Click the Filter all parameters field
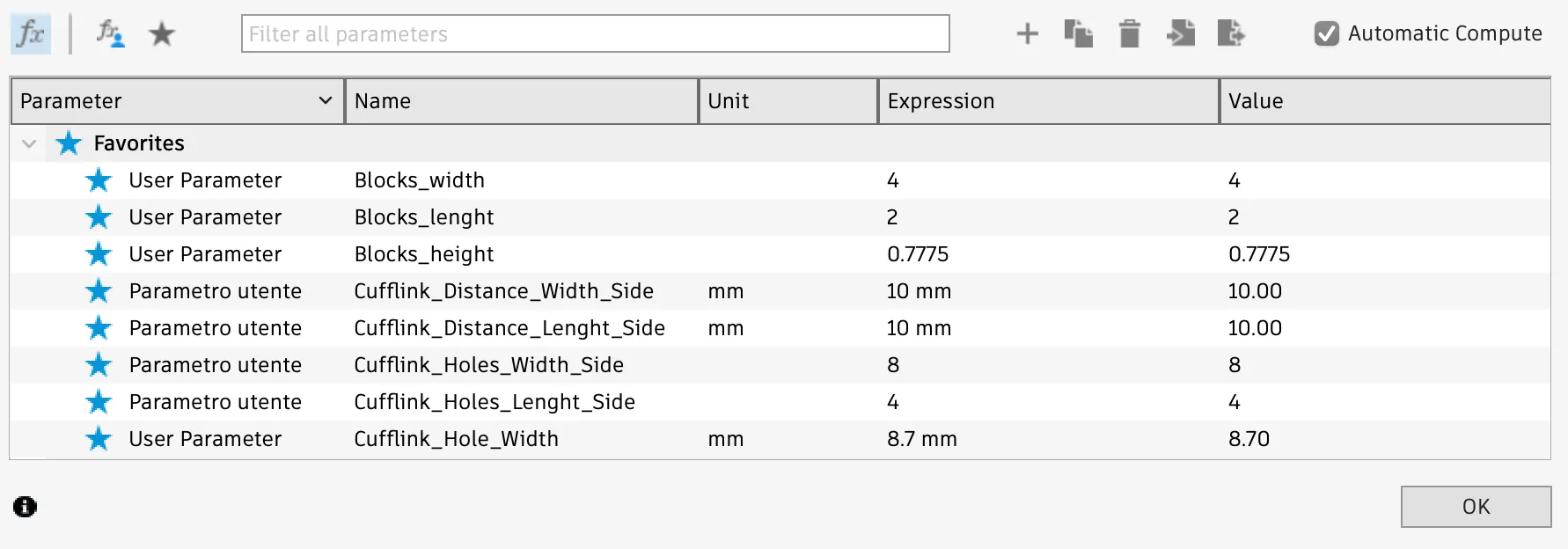The width and height of the screenshot is (1568, 549). point(596,34)
